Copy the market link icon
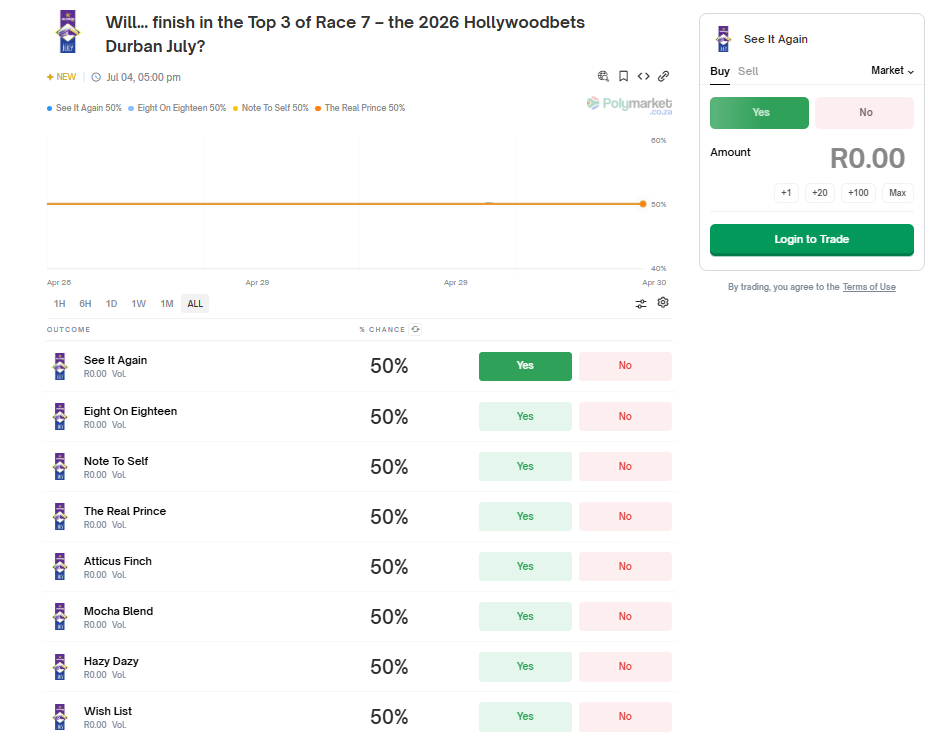 (663, 76)
